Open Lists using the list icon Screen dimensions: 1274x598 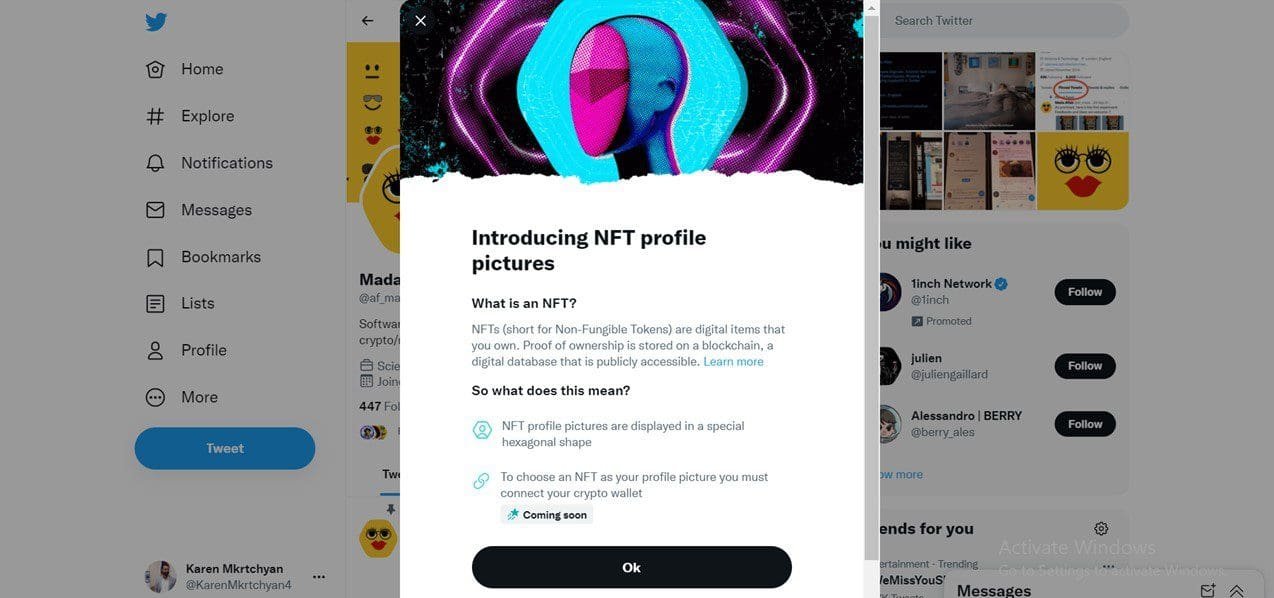point(155,303)
